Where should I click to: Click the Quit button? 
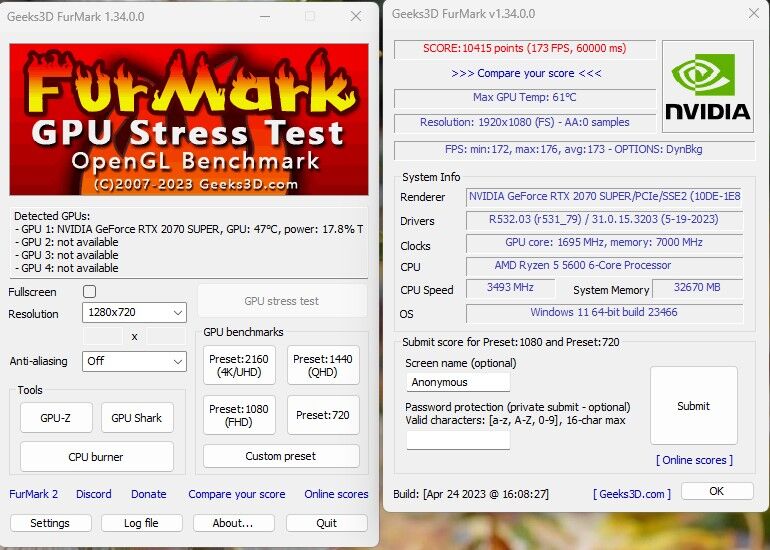[327, 523]
